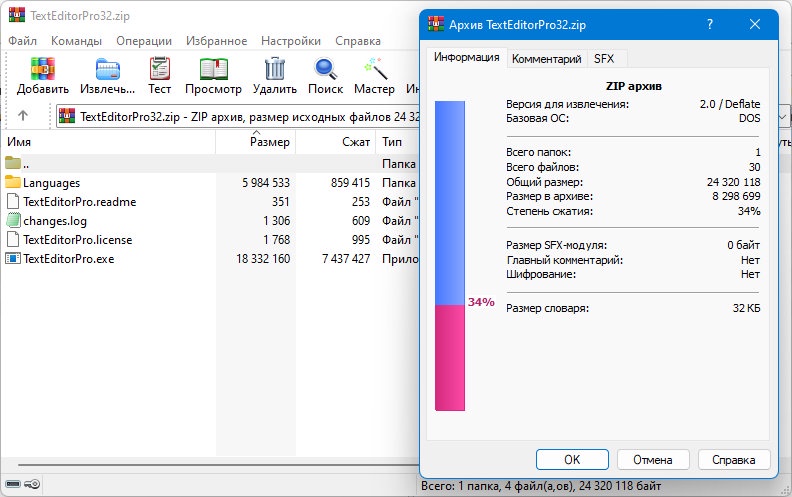Go up one level with arrow icon
Viewport: 792px width, 497px height.
pos(23,116)
